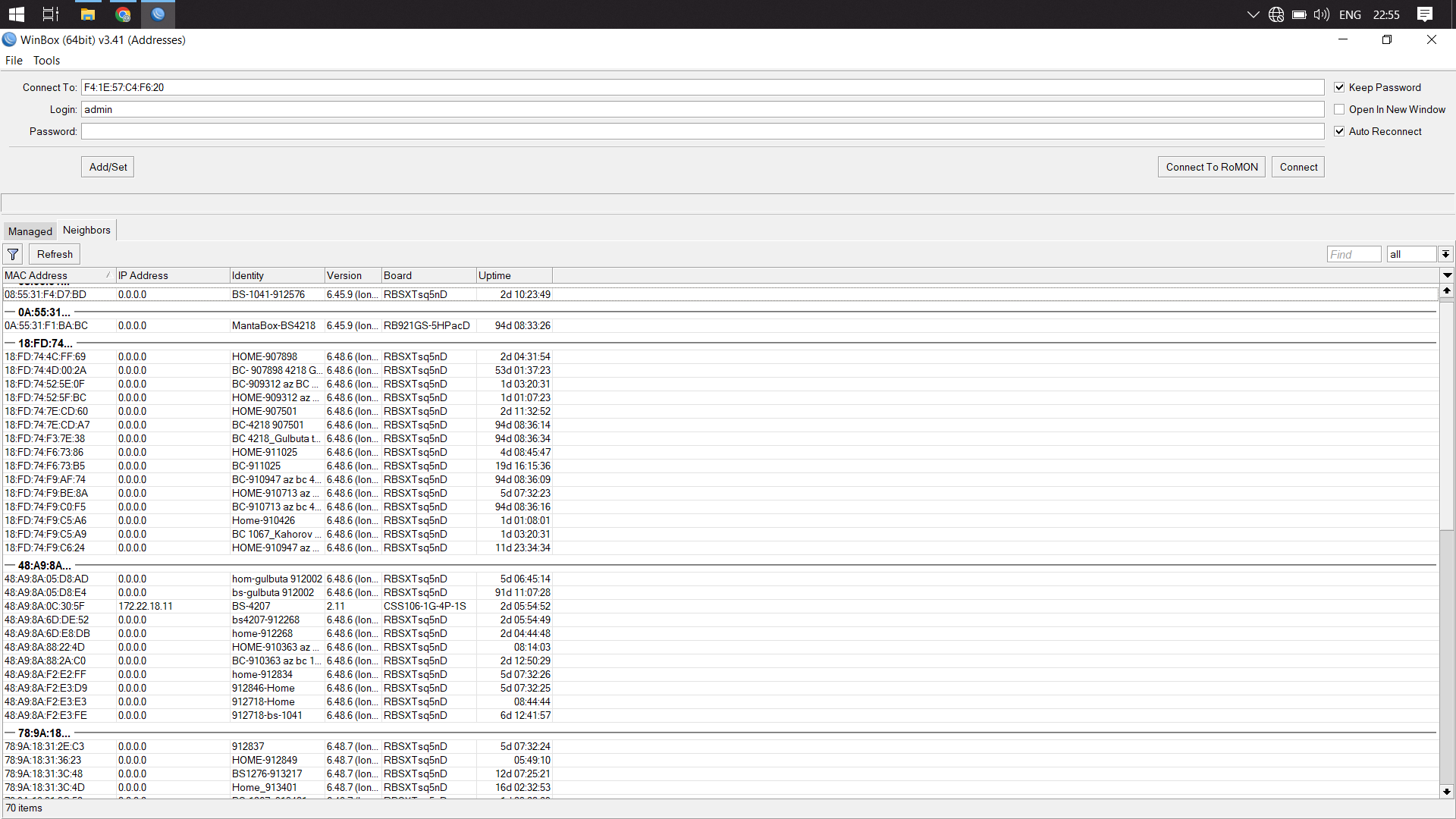
Task: Select identity hom-gulbuta 912002
Action: pyautogui.click(x=277, y=579)
